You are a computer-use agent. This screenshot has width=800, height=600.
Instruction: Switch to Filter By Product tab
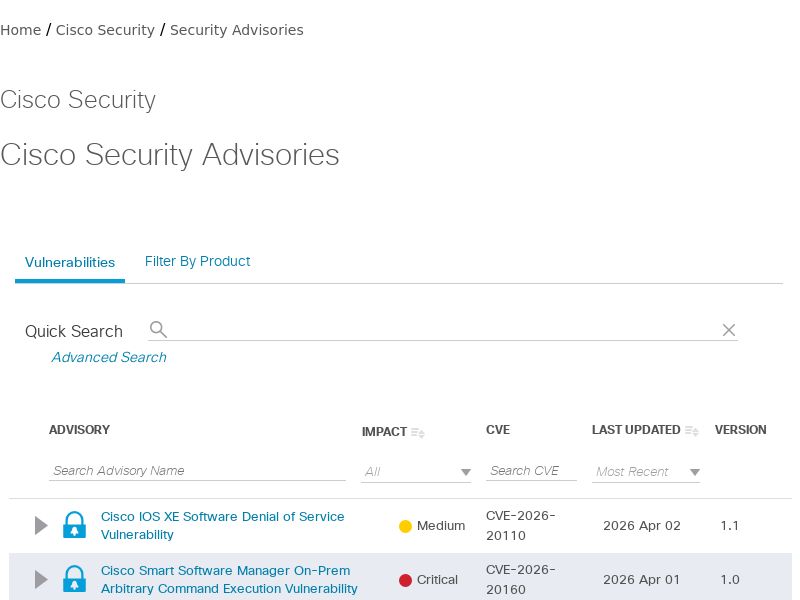(197, 261)
